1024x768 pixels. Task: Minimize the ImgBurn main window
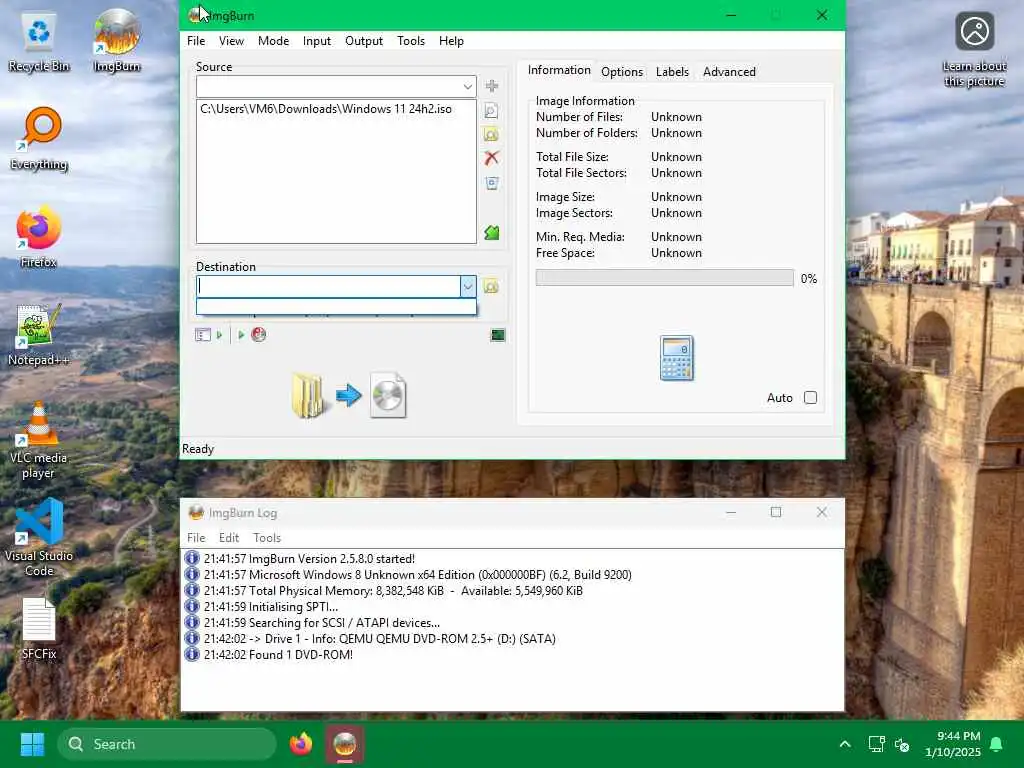click(x=731, y=15)
